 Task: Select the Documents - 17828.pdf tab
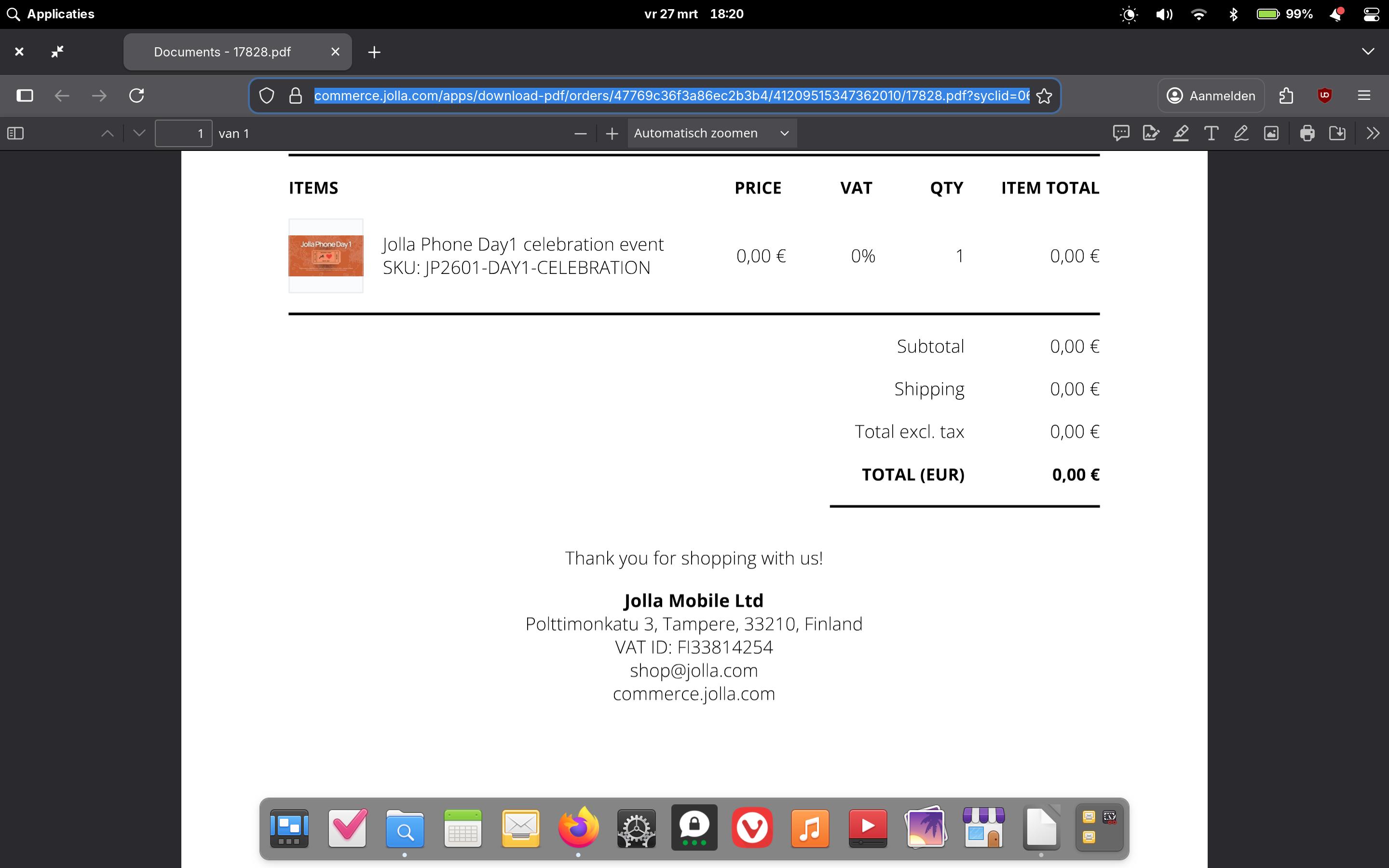tap(223, 52)
